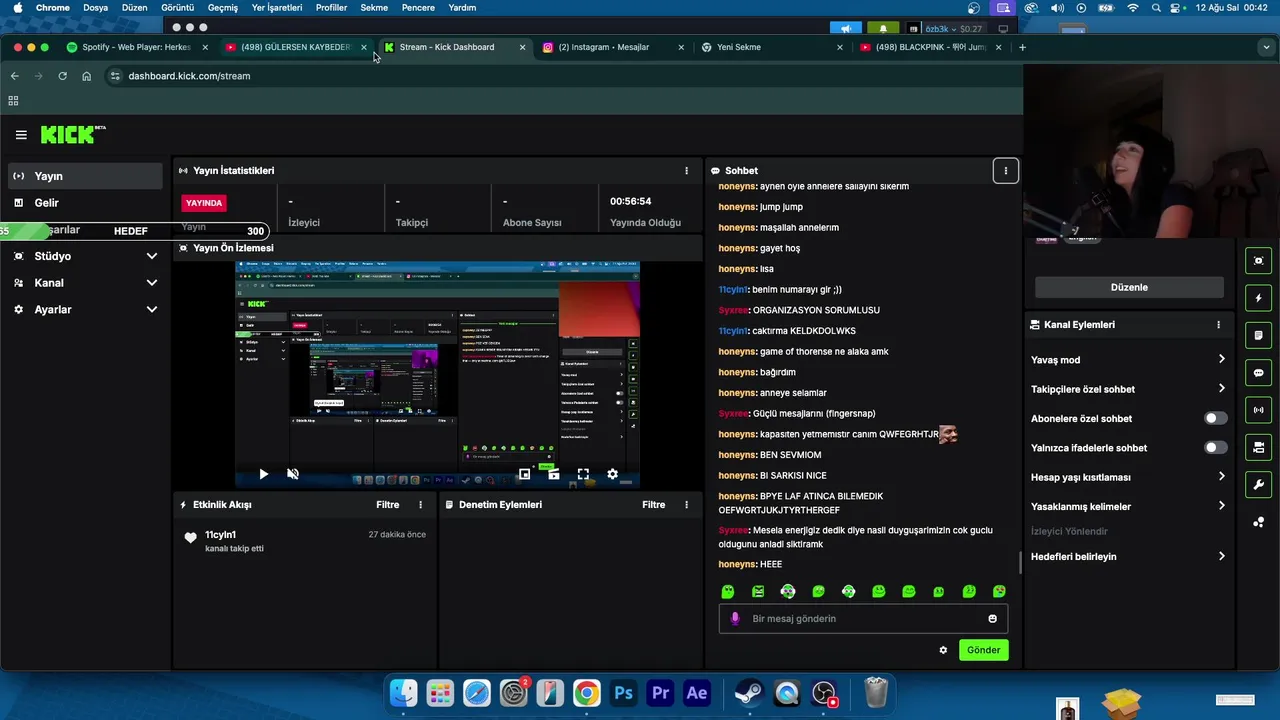This screenshot has height=720, width=1280.
Task: Open the Geçmiş menu in menu bar
Action: (x=223, y=8)
